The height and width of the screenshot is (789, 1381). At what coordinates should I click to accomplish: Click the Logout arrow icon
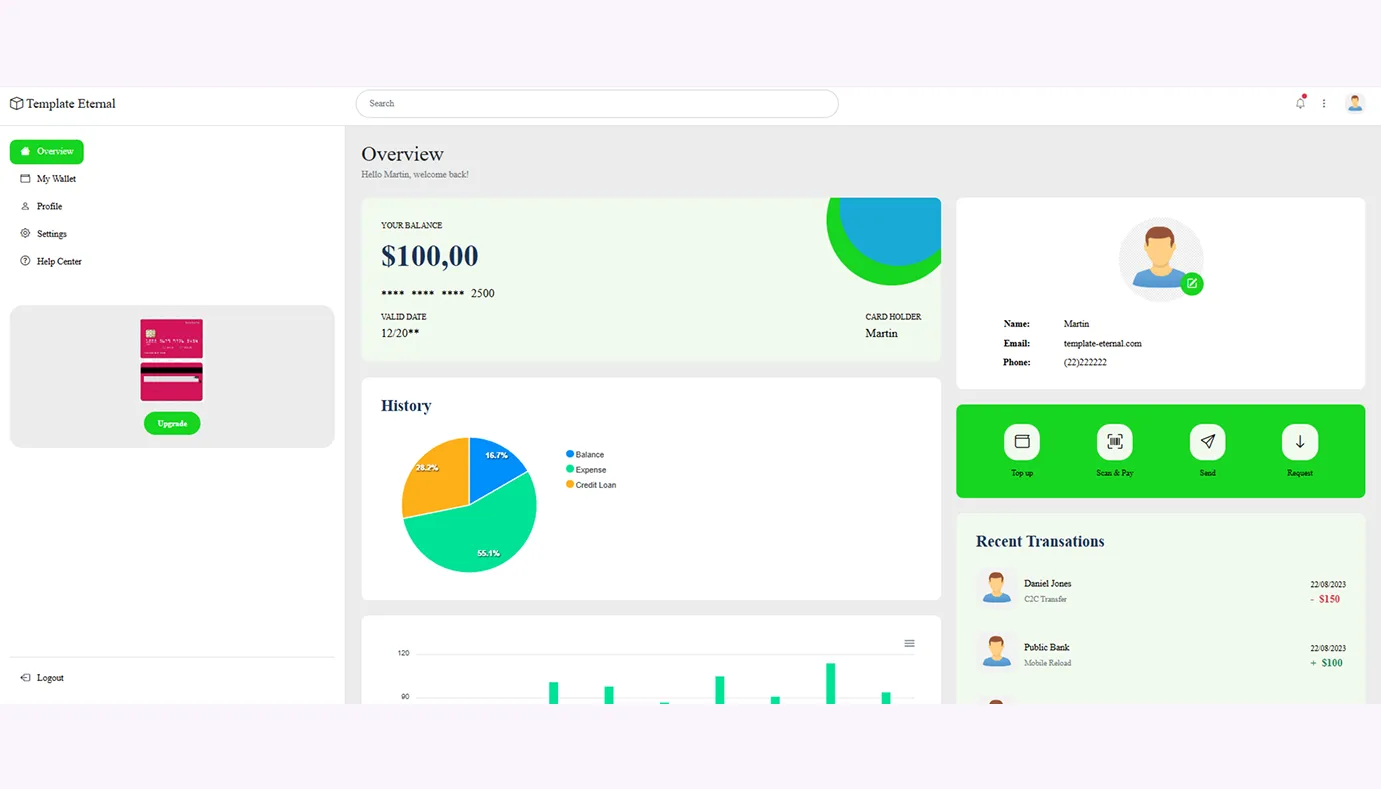pyautogui.click(x=26, y=678)
